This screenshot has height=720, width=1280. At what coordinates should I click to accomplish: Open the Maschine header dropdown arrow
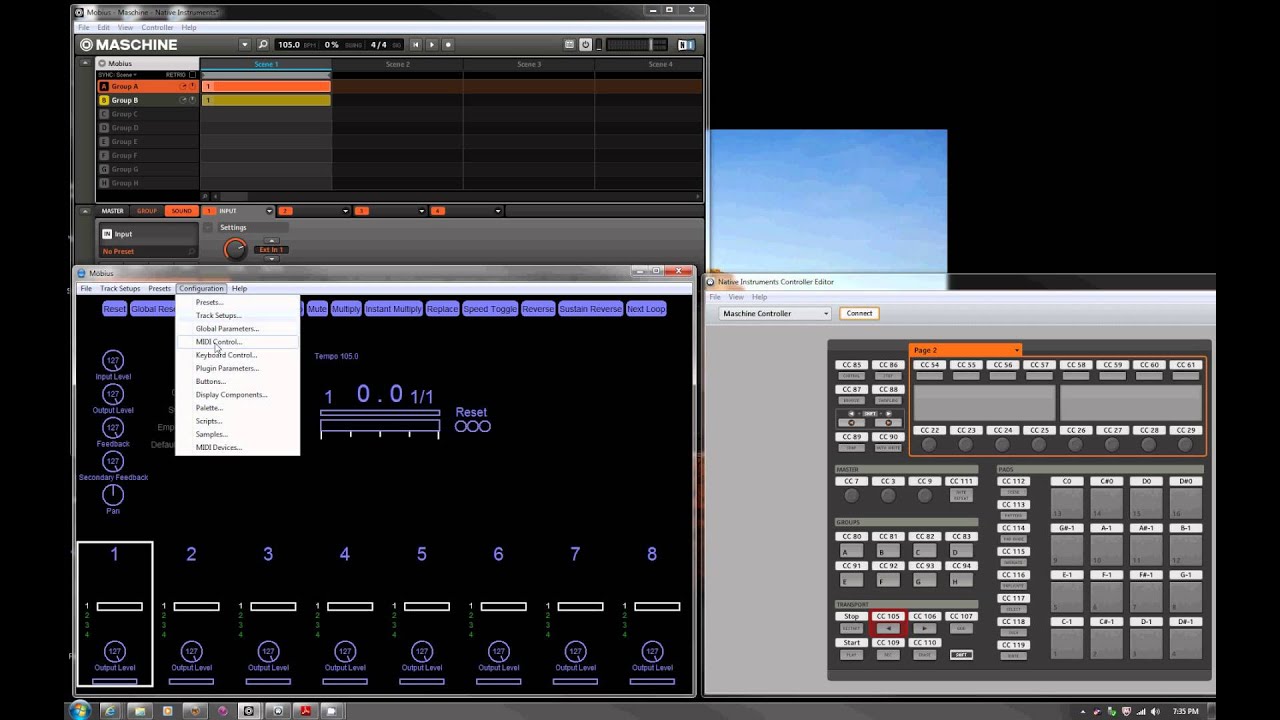point(245,45)
